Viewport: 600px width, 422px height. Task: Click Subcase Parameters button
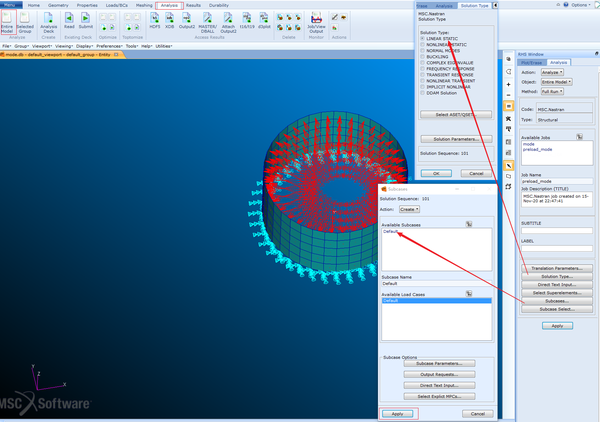439,363
